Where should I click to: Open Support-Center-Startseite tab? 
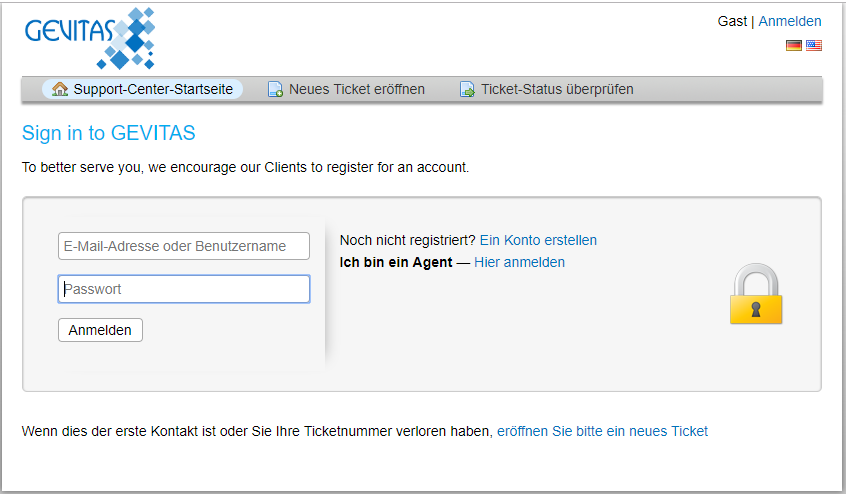142,89
